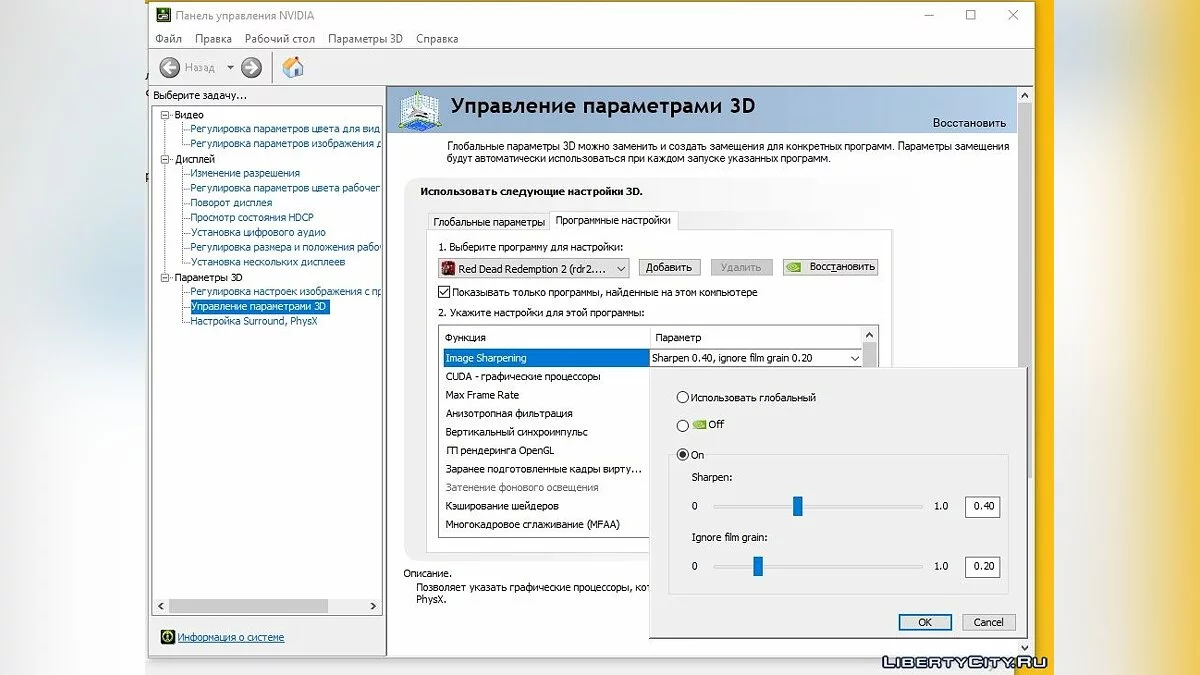1200x675 pixels.
Task: Click the 3D settings header icon
Action: coord(420,110)
